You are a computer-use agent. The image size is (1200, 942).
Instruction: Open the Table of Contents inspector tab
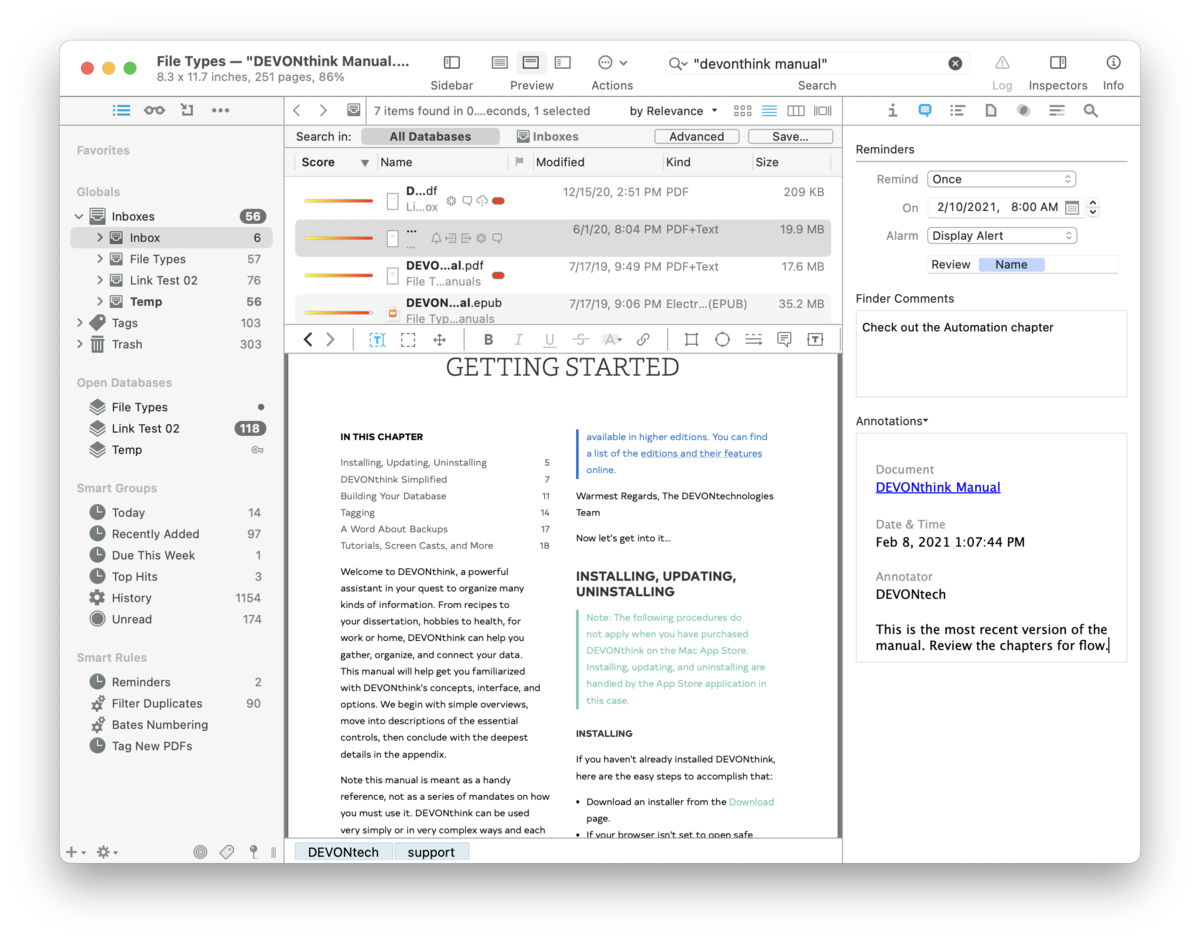[x=958, y=111]
